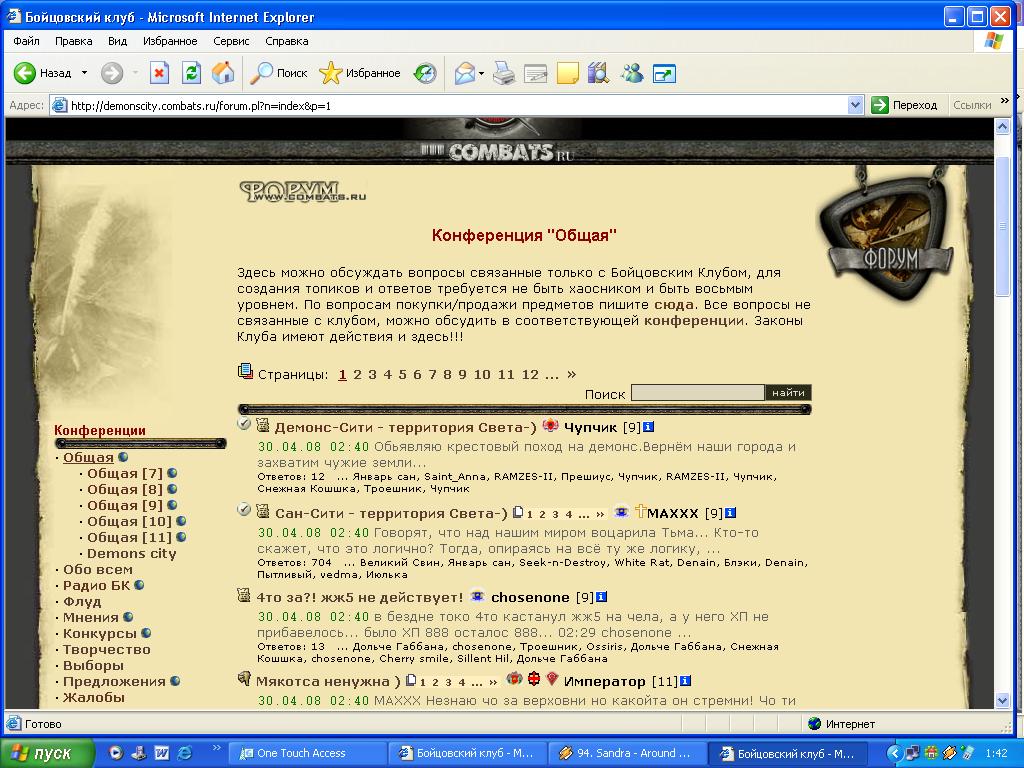Open info icon next to chosenone [9]
The width and height of the screenshot is (1024, 768).
[x=601, y=597]
